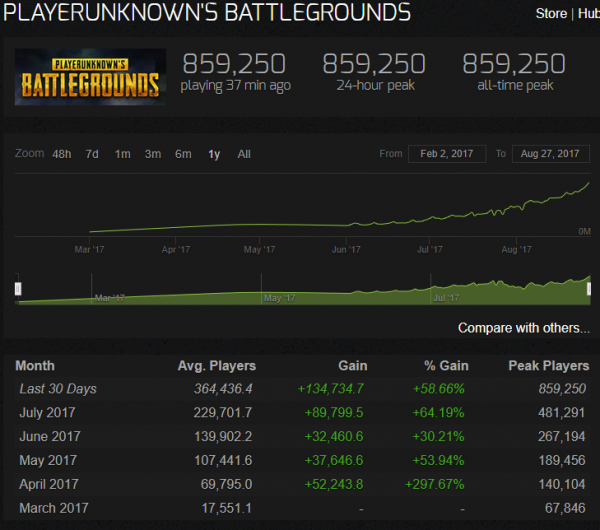Click the PLAYERUNKNOWN'S BATTLEGROUNDS page title

tap(207, 11)
